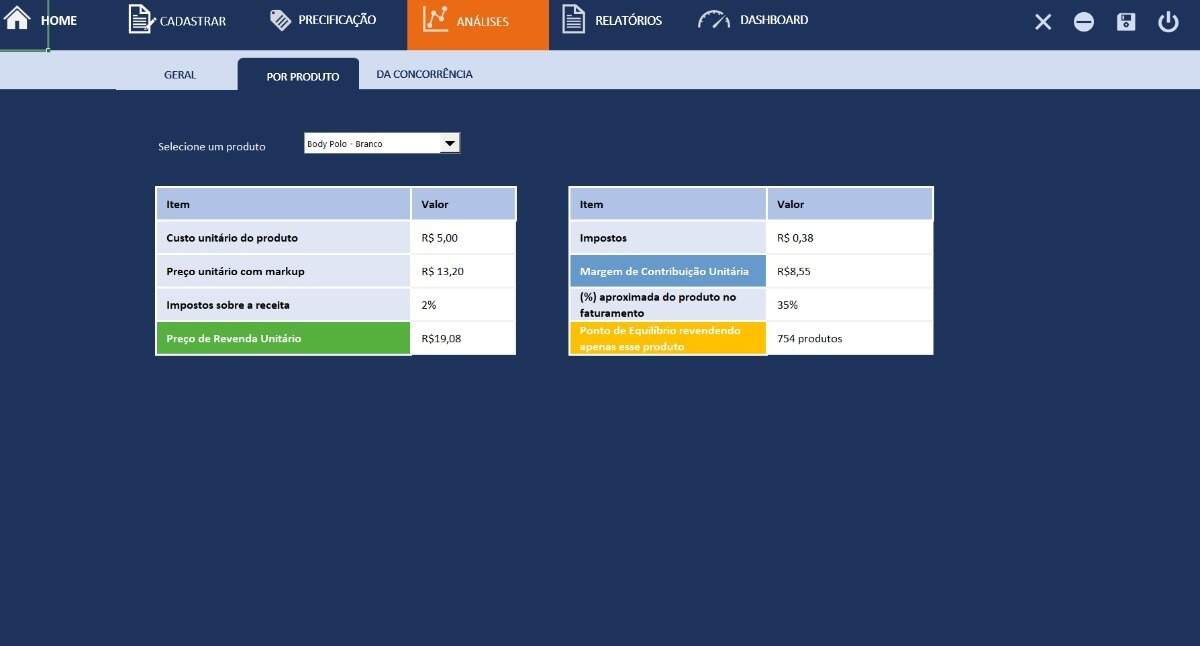The height and width of the screenshot is (646, 1200).
Task: Open Relatórios report page icon
Action: point(573,20)
